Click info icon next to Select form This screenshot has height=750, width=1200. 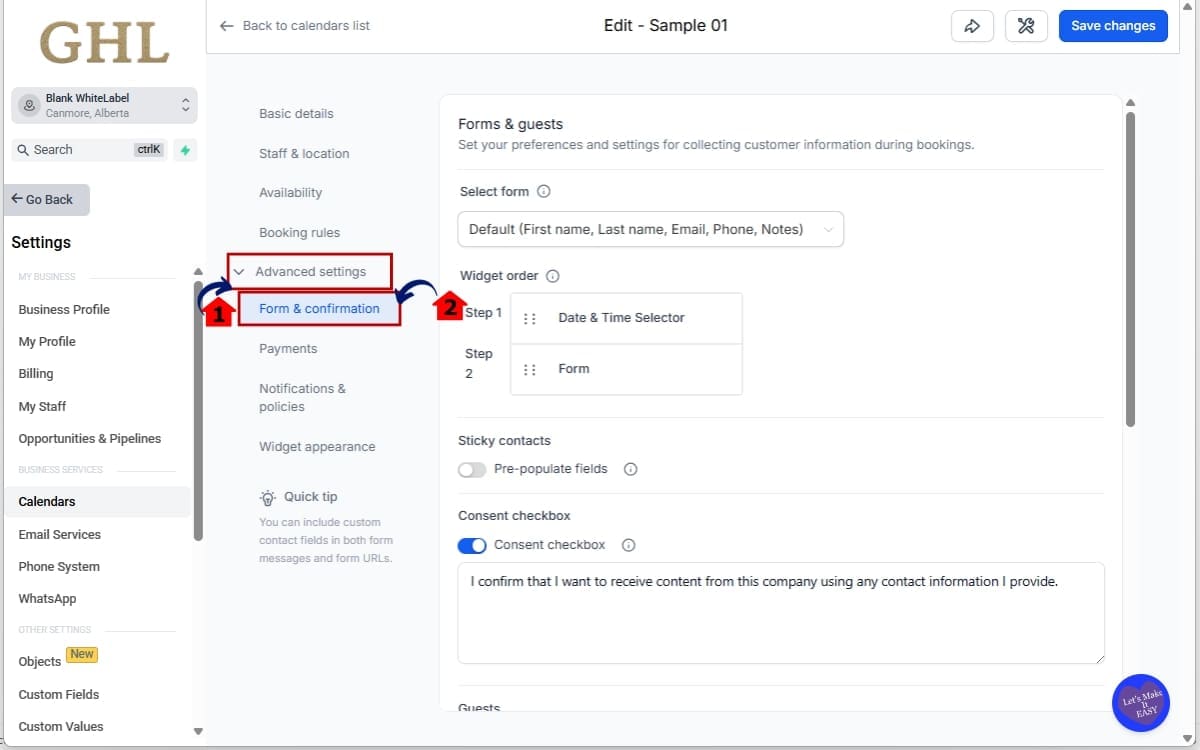point(544,192)
